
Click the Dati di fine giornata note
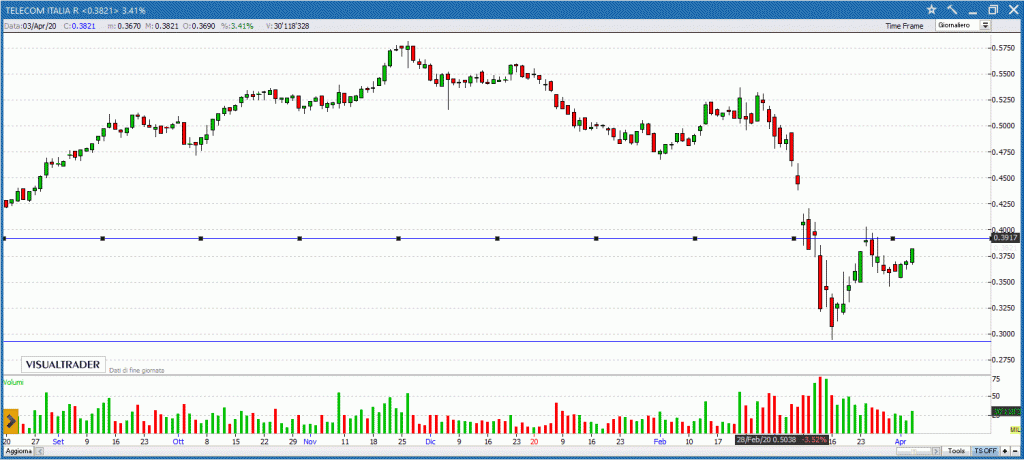click(136, 370)
